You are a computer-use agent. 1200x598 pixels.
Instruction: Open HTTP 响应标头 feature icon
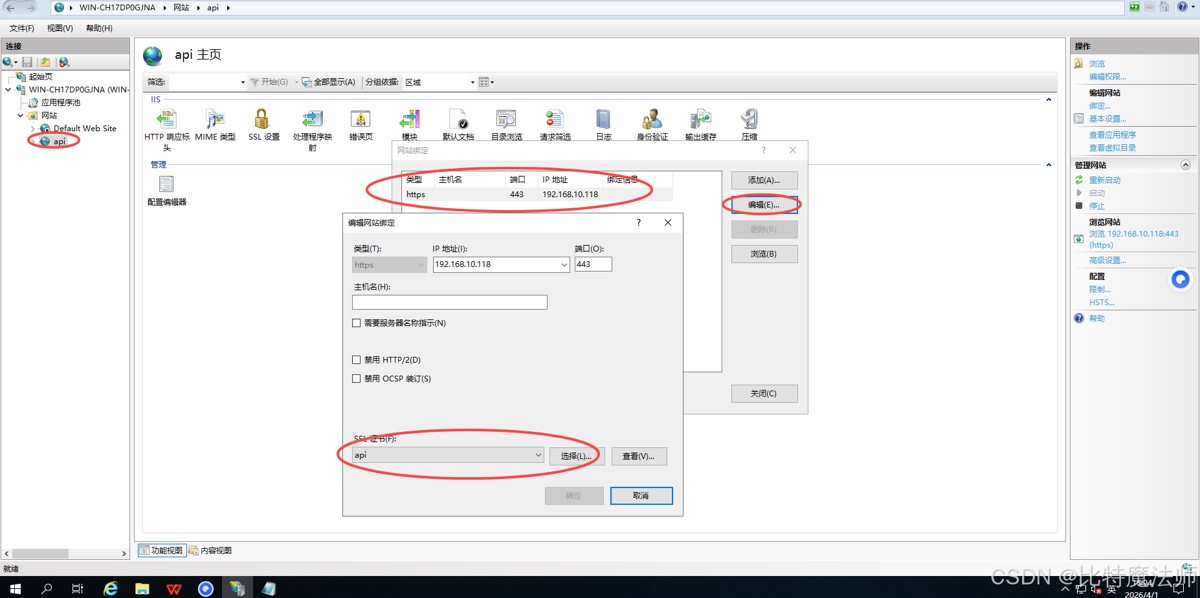pos(167,126)
